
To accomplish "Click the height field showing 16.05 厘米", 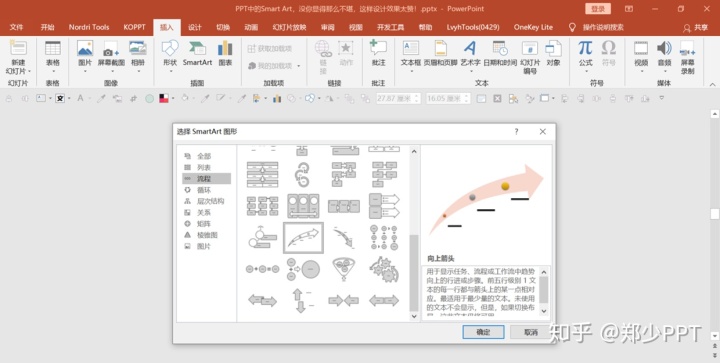I will point(448,98).
